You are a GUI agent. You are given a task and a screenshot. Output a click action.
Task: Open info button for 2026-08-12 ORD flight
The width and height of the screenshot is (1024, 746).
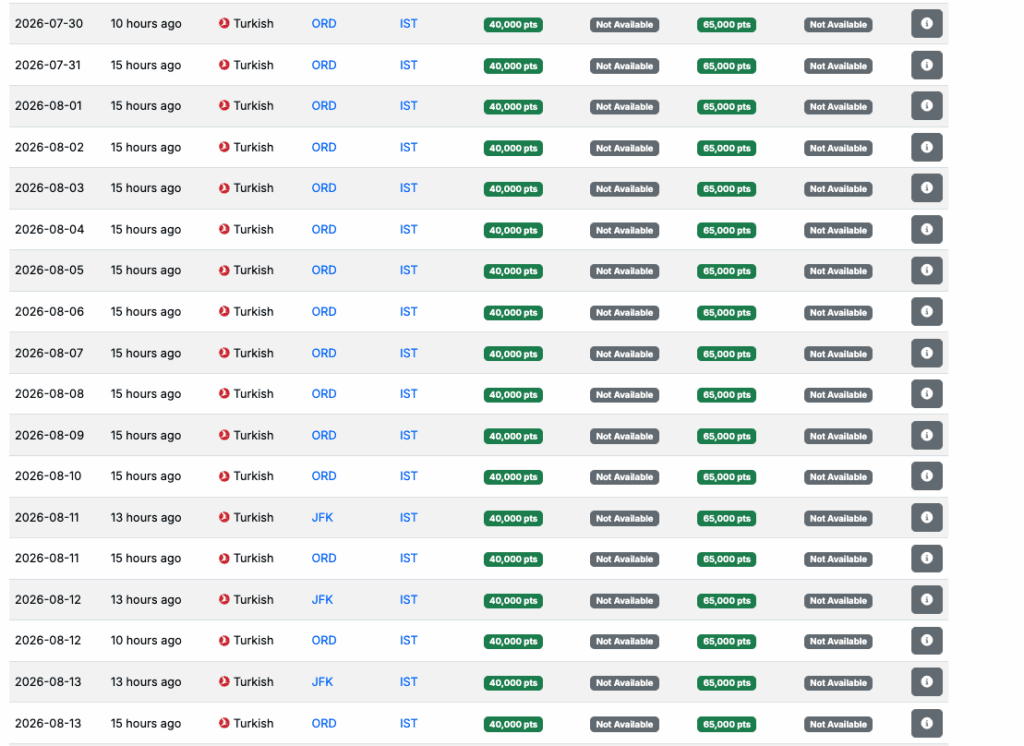pos(926,640)
